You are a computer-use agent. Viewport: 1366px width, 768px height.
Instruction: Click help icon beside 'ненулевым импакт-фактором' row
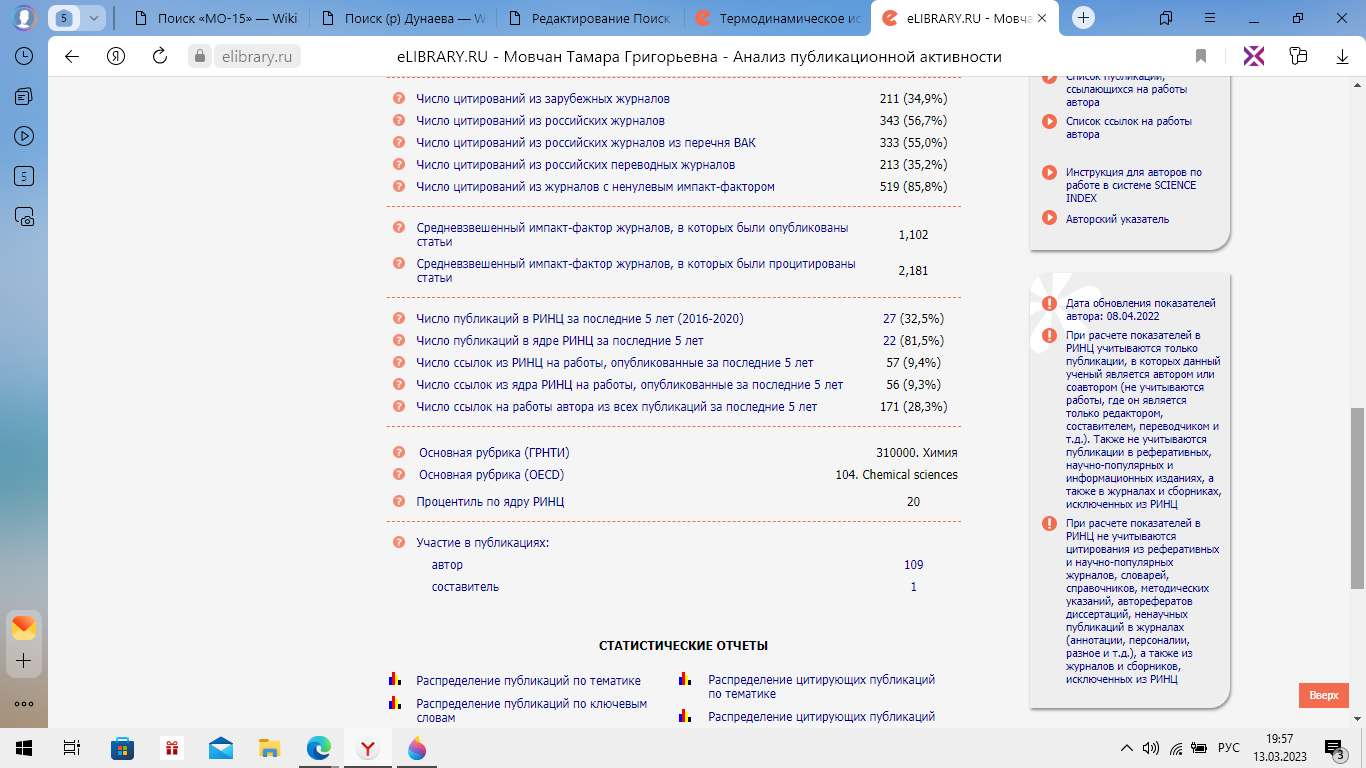pyautogui.click(x=398, y=187)
